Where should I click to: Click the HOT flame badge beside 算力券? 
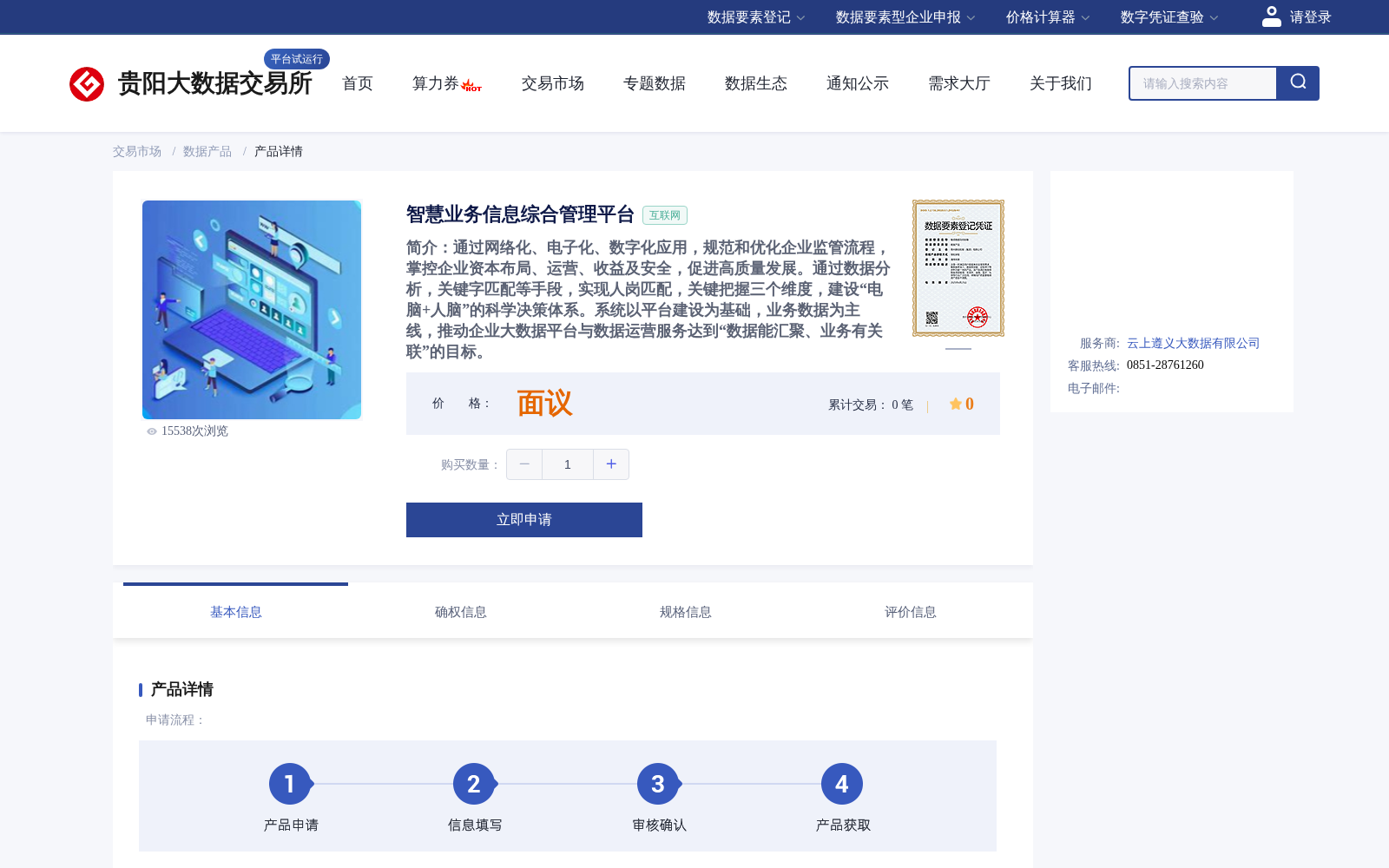[471, 85]
